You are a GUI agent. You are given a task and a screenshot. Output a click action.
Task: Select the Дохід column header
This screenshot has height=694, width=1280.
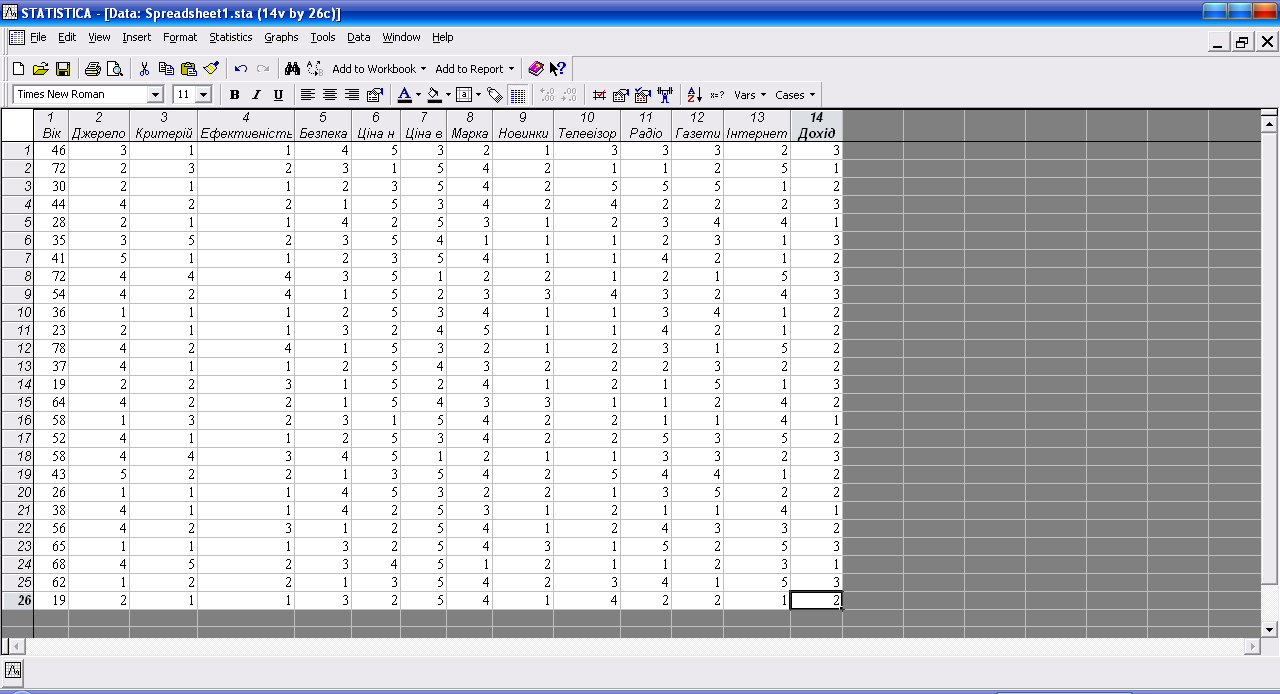tap(816, 126)
